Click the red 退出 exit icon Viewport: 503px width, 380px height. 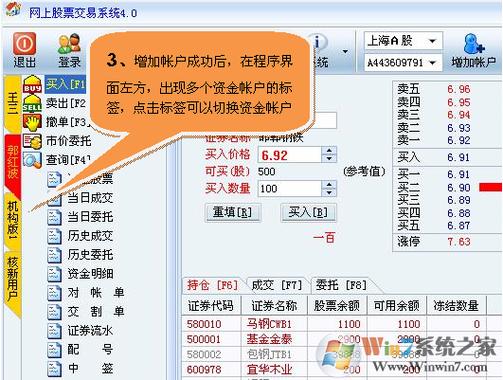click(x=24, y=44)
